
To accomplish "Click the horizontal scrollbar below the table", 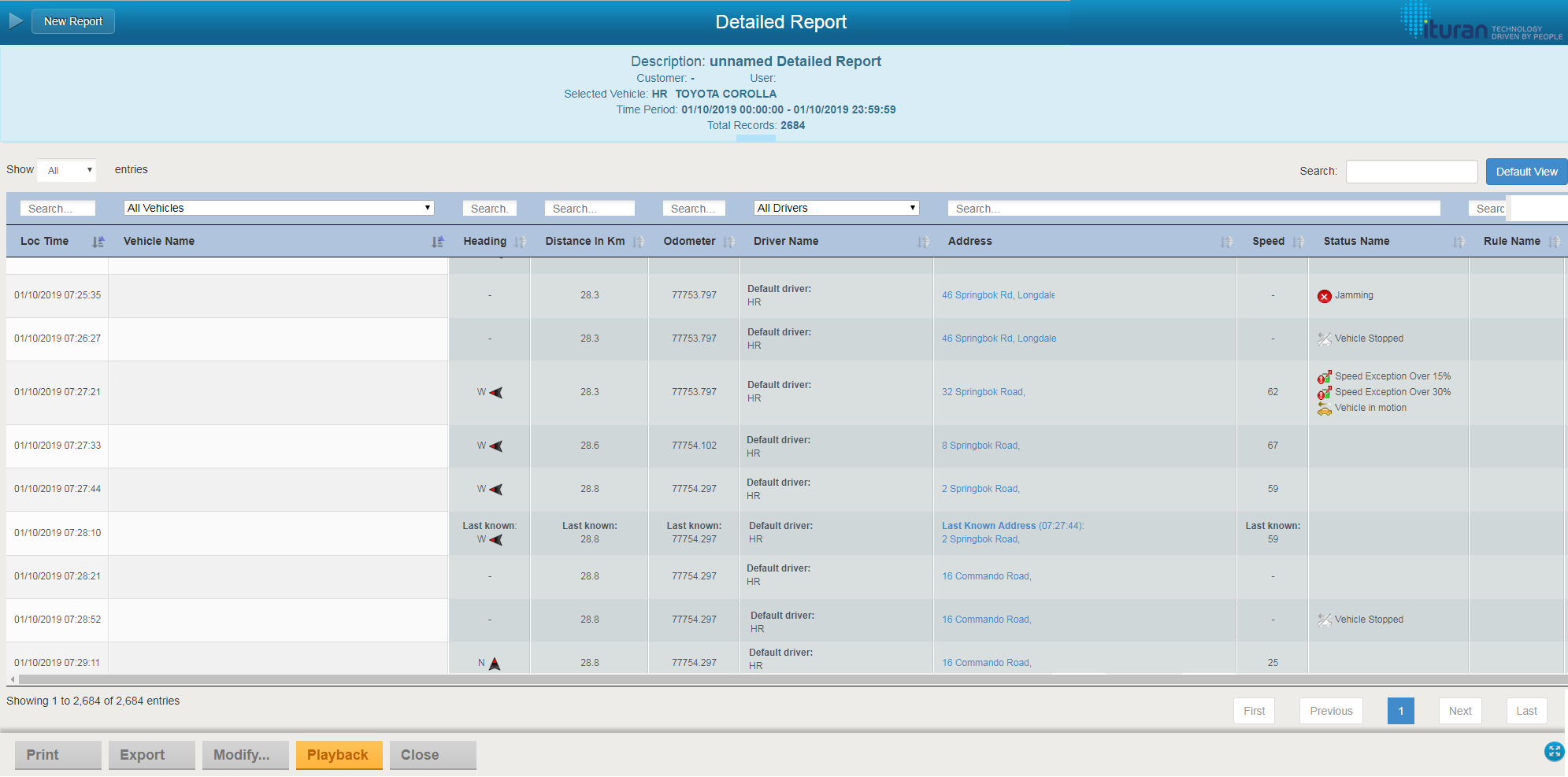I will 788,679.
